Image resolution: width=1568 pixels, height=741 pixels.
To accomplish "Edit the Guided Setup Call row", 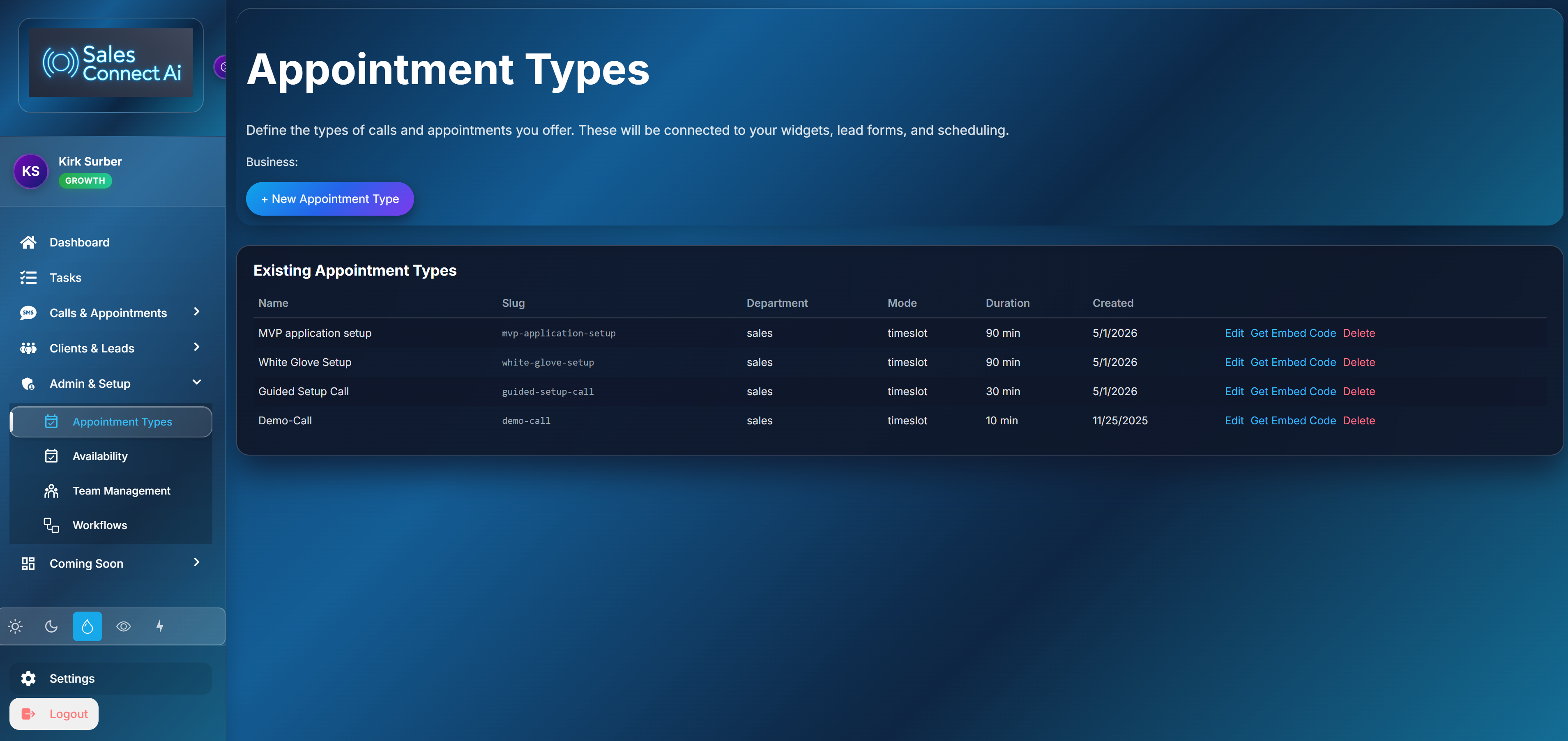I will [x=1234, y=391].
